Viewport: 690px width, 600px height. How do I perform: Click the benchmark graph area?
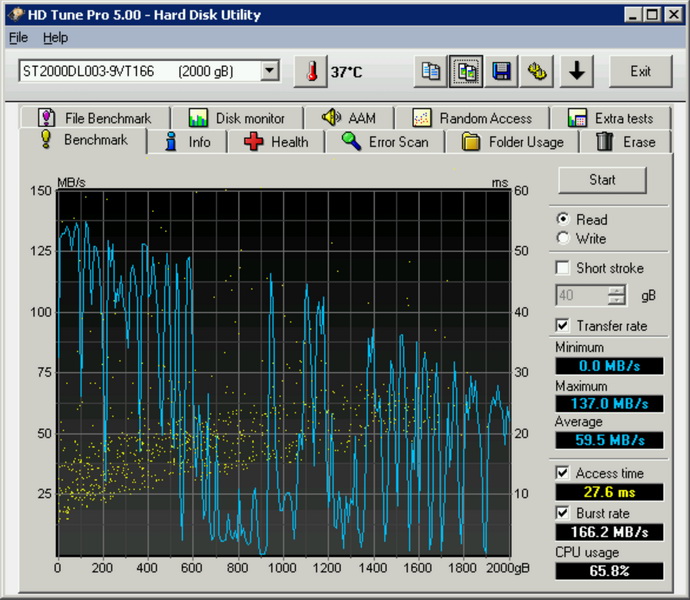point(284,373)
